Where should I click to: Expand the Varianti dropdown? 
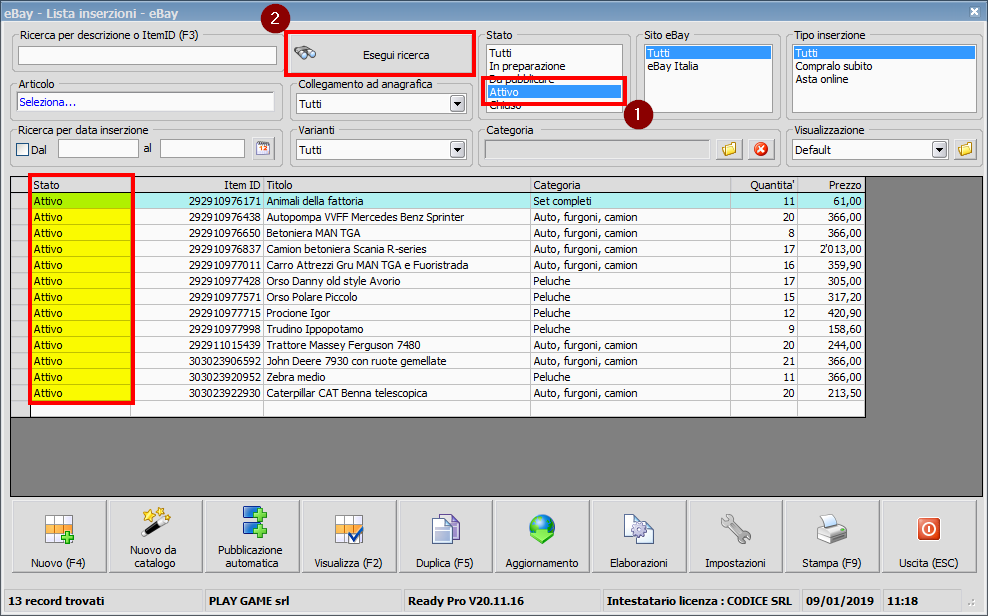coord(457,150)
